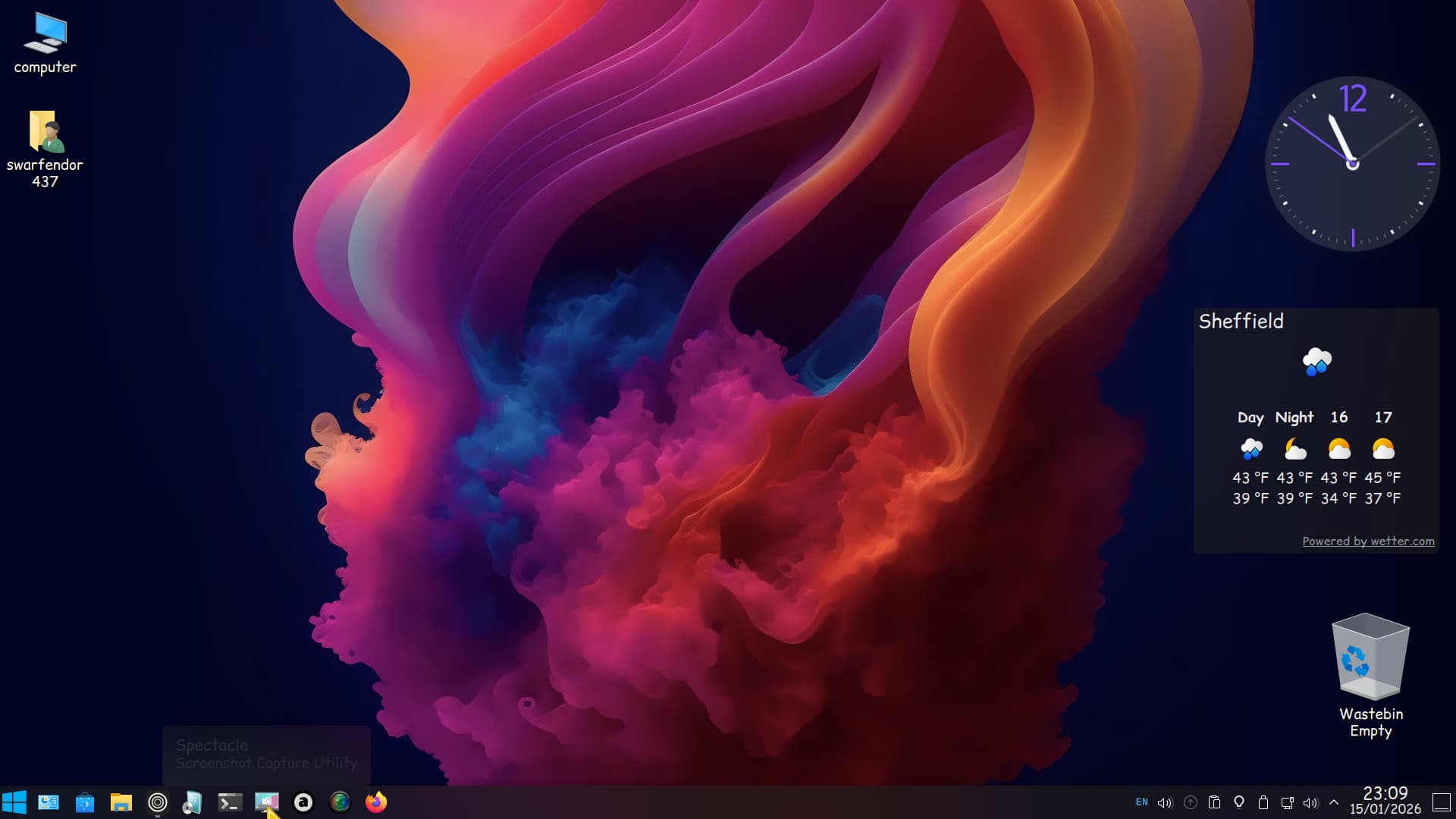The height and width of the screenshot is (819, 1456).
Task: Open the file manager folder icon
Action: [x=121, y=802]
